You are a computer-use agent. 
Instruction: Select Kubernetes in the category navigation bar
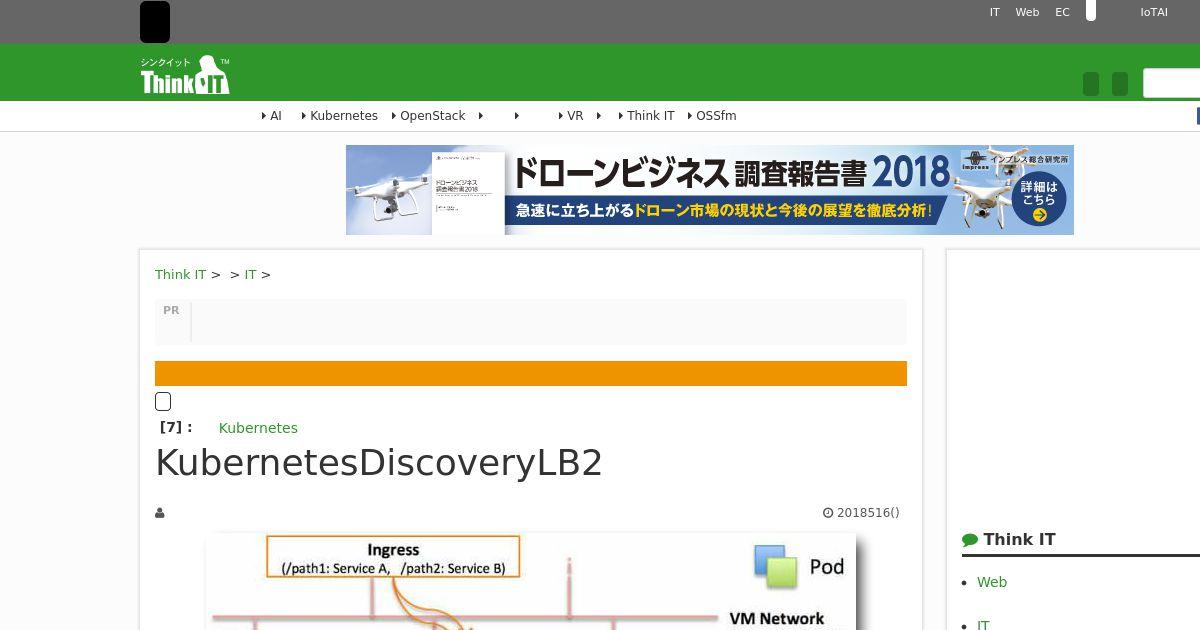pyautogui.click(x=344, y=116)
